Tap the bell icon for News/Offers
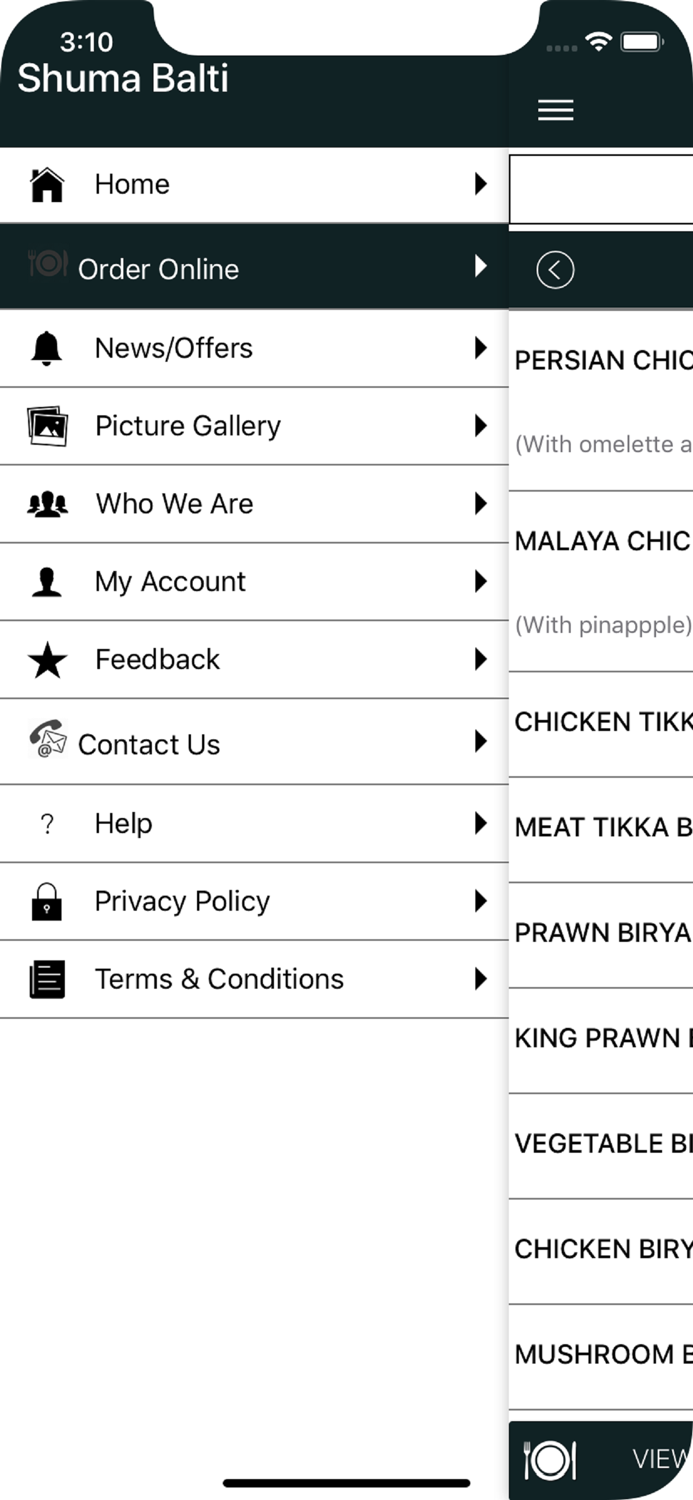 [47, 348]
